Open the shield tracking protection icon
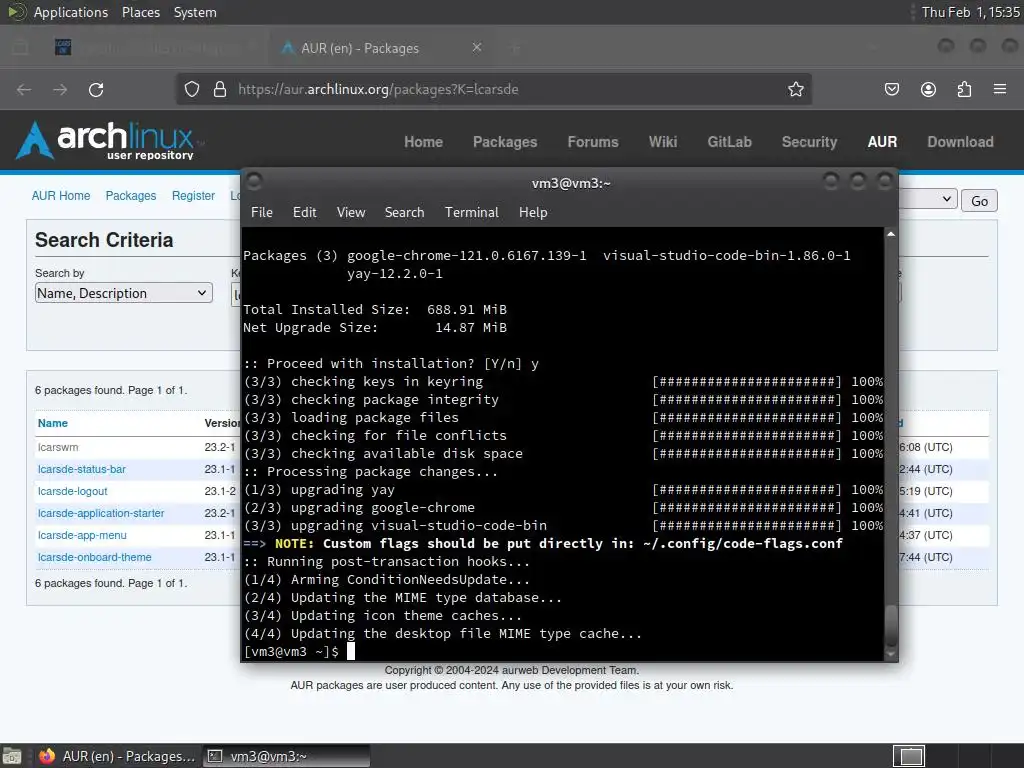 click(191, 89)
